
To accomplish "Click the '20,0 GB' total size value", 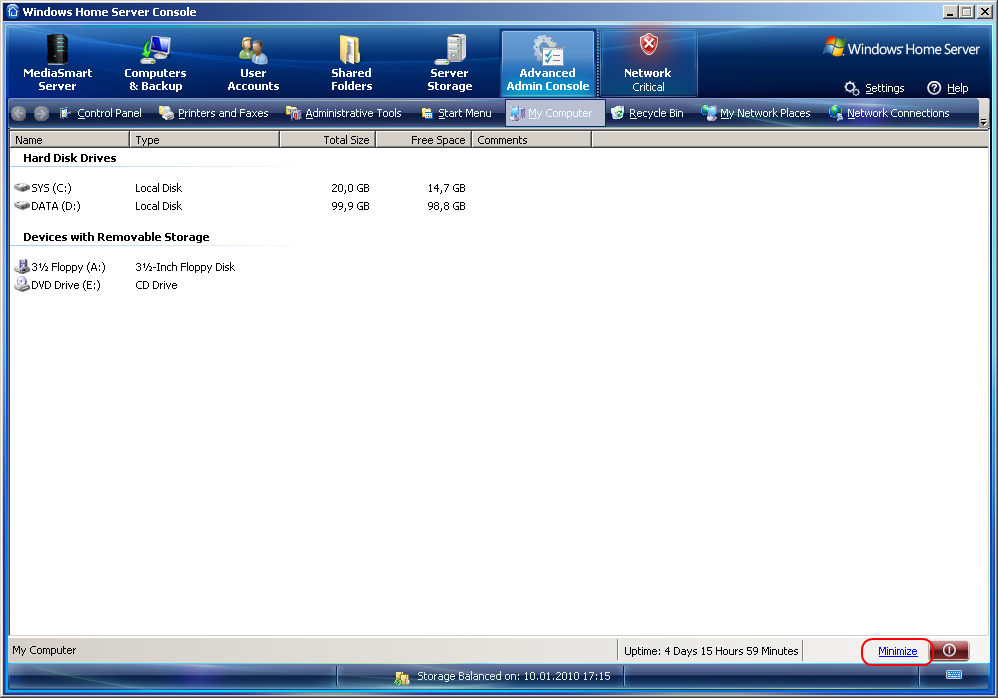I will tap(350, 188).
